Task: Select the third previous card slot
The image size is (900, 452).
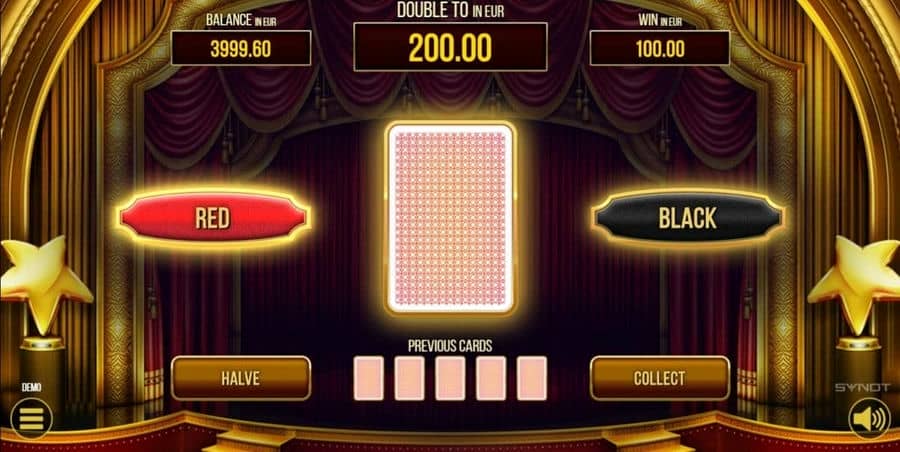Action: point(450,378)
